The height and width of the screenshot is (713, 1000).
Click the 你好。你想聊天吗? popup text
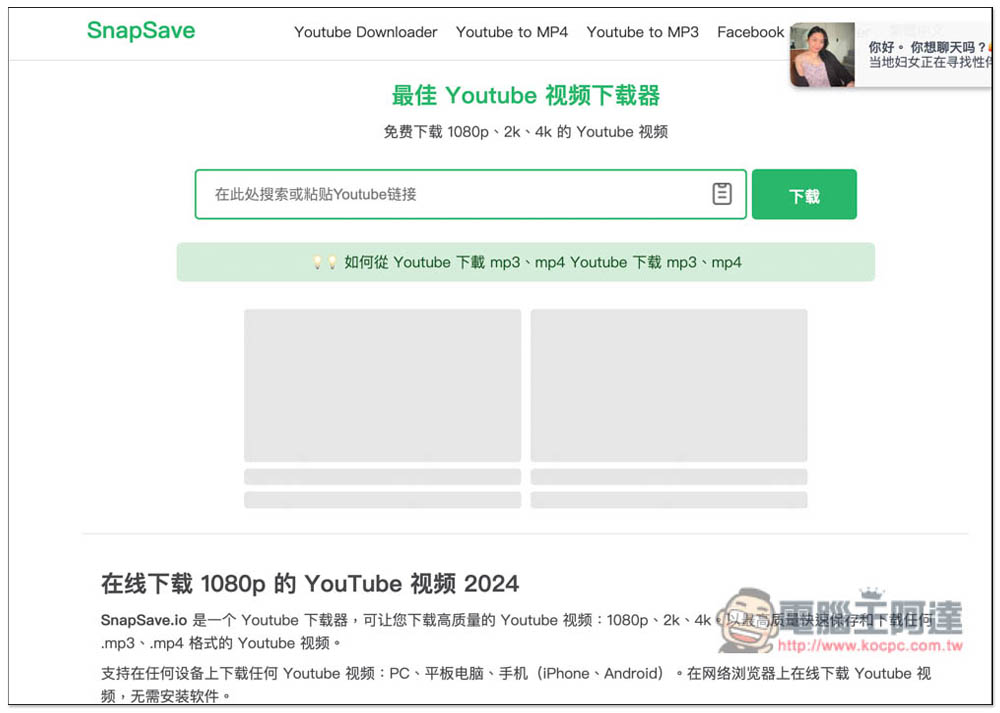click(x=928, y=47)
